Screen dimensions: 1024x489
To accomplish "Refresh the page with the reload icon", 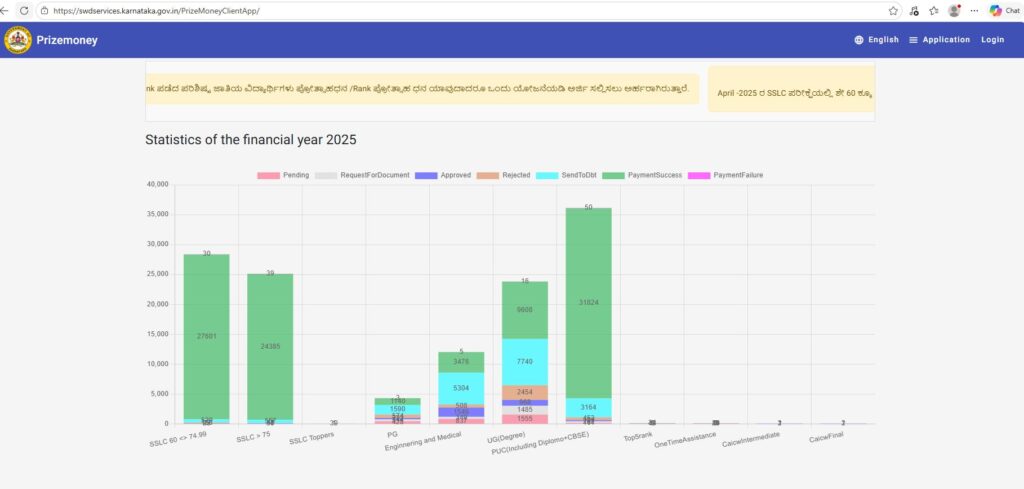I will point(24,10).
